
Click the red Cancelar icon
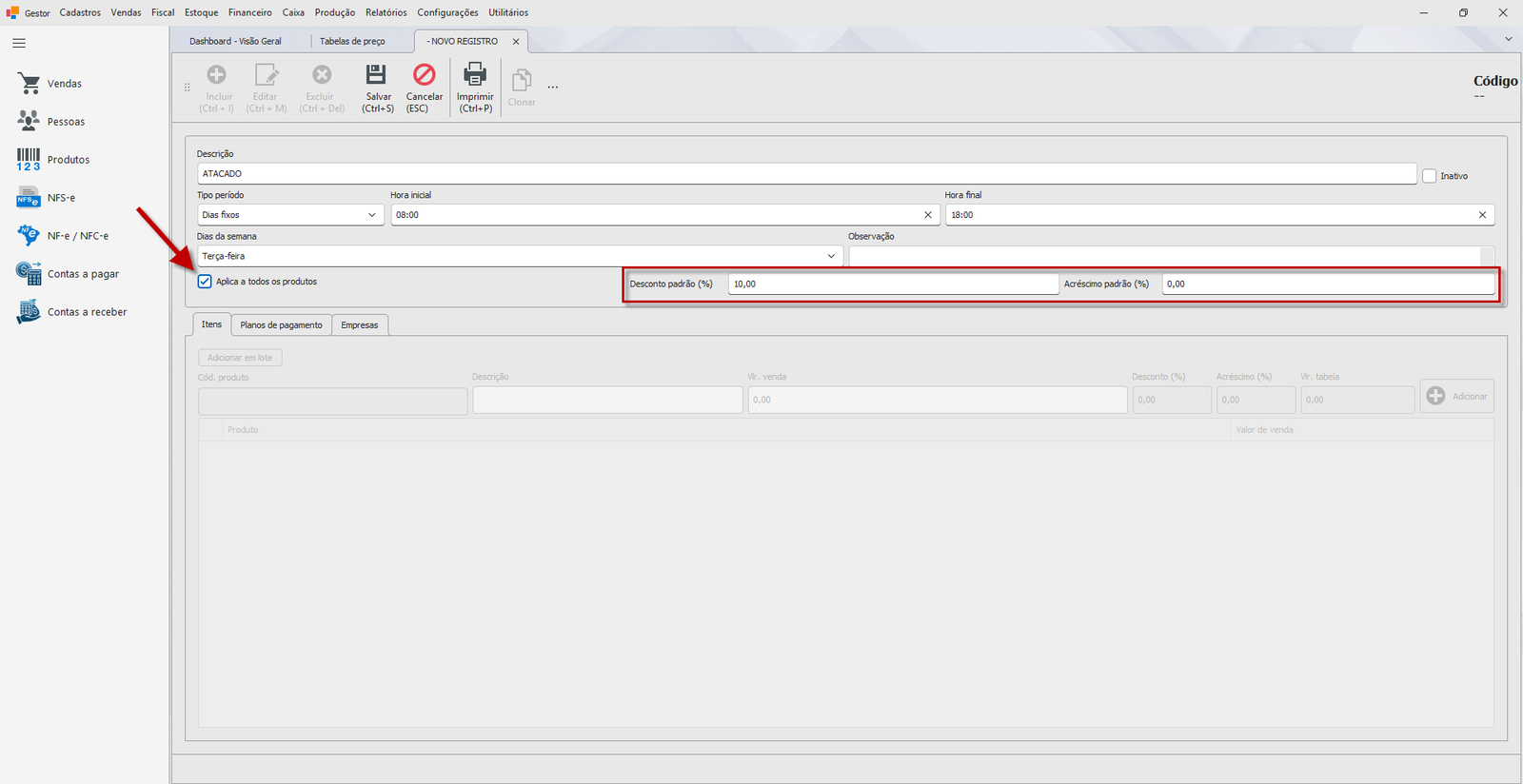[x=424, y=74]
